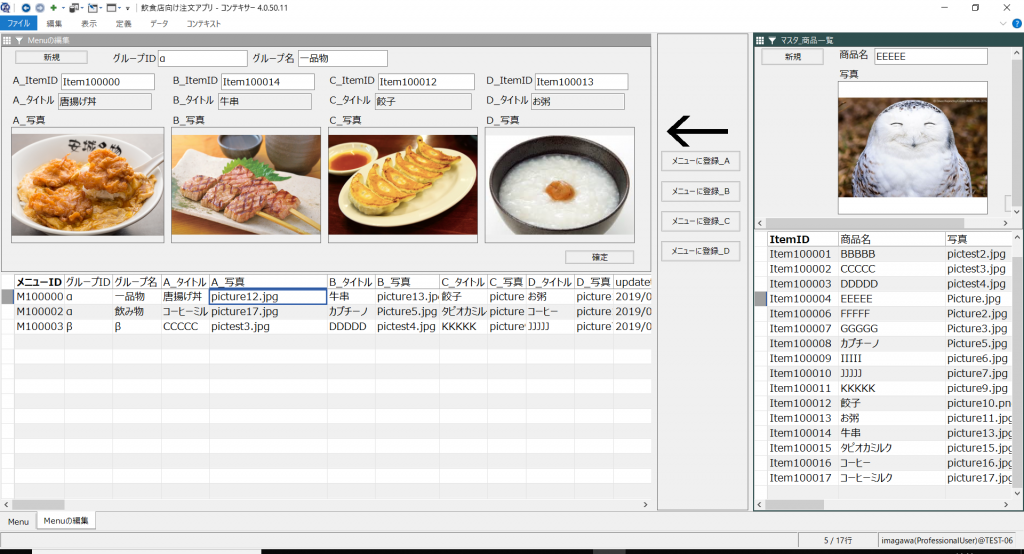Click the back navigation arrow in title toolbar
Image resolution: width=1024 pixels, height=554 pixels.
tap(24, 7)
